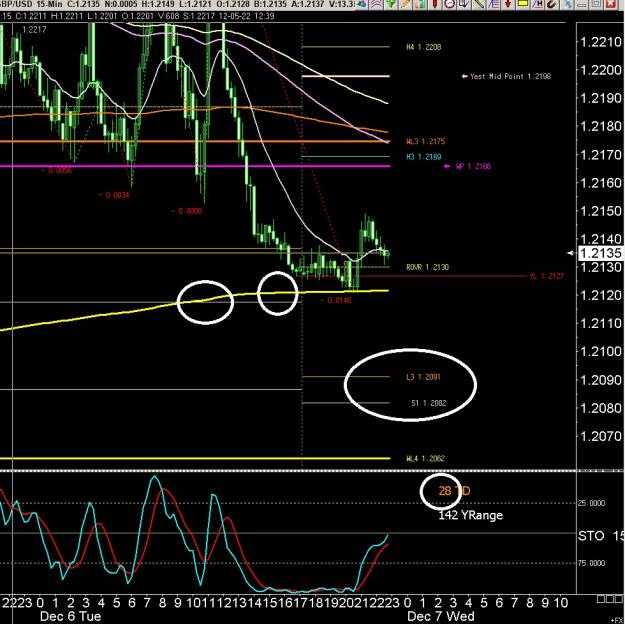The height and width of the screenshot is (624, 625).
Task: Click the WL4 1.2062 level label
Action: [x=425, y=459]
